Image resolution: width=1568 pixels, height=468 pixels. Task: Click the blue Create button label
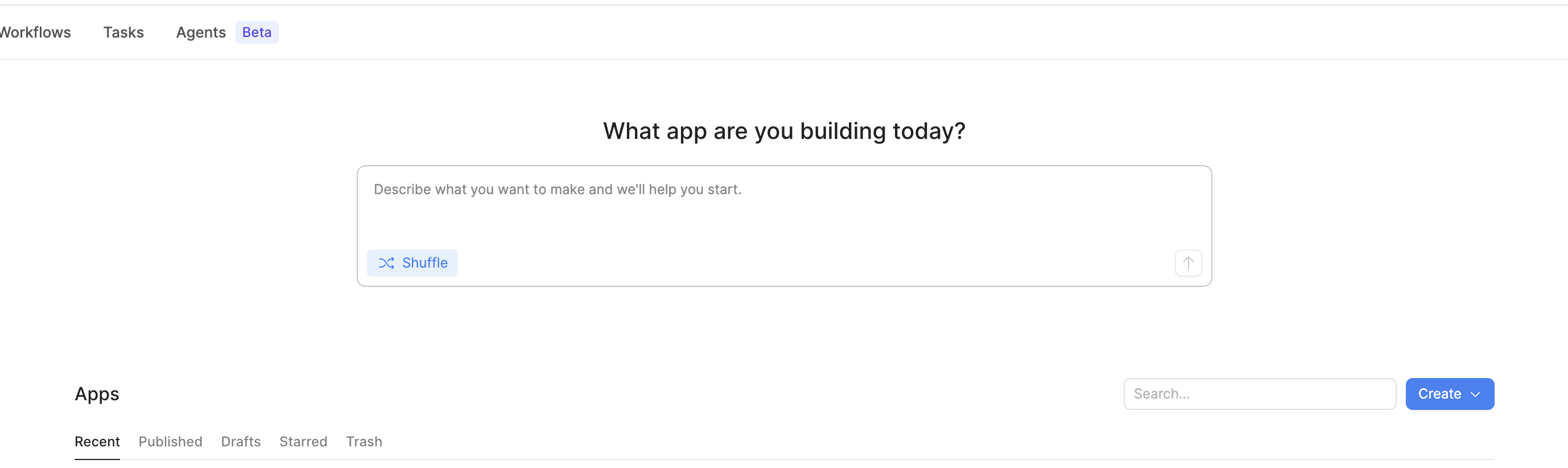coord(1439,394)
